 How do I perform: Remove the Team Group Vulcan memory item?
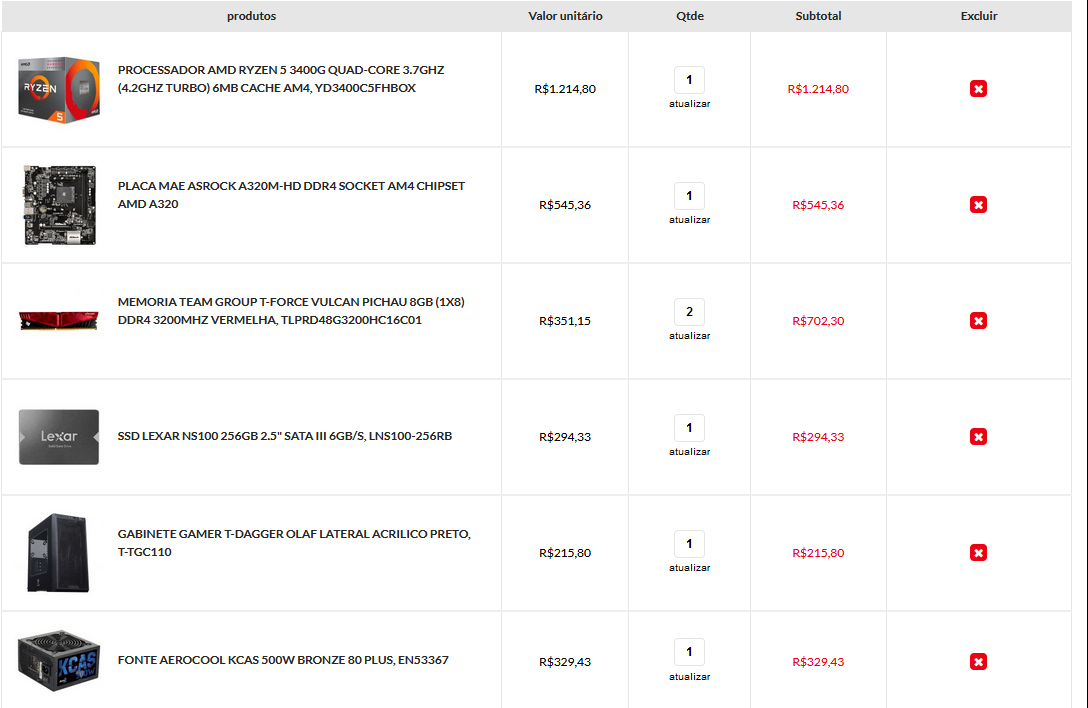[x=978, y=321]
